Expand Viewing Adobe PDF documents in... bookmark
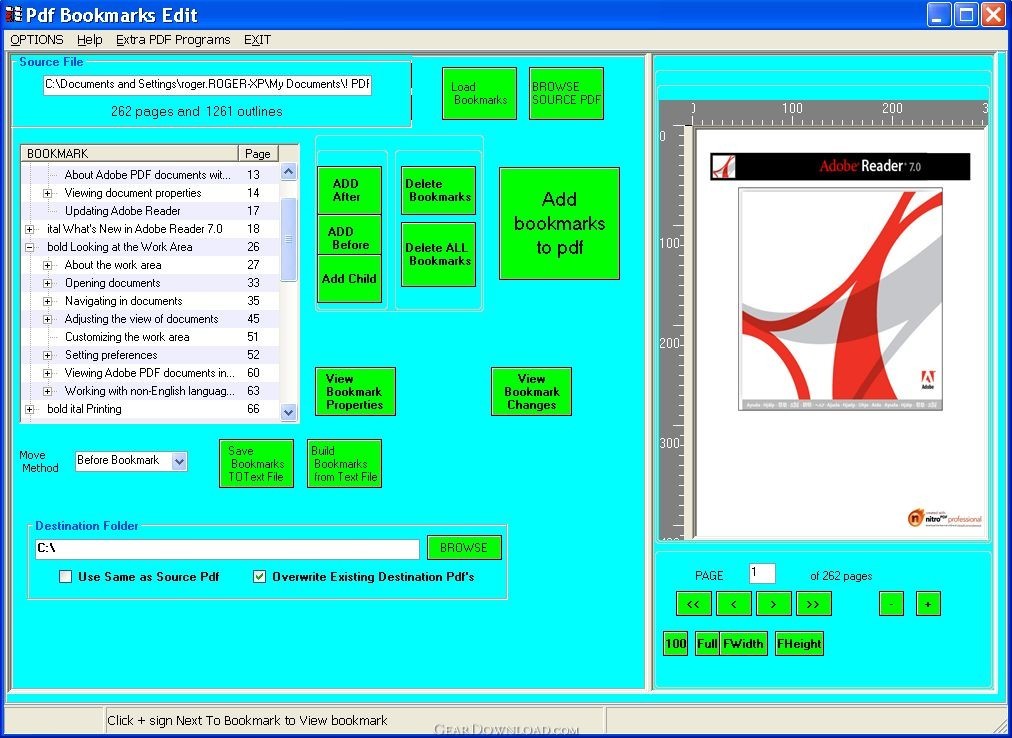The image size is (1012, 738). point(47,373)
